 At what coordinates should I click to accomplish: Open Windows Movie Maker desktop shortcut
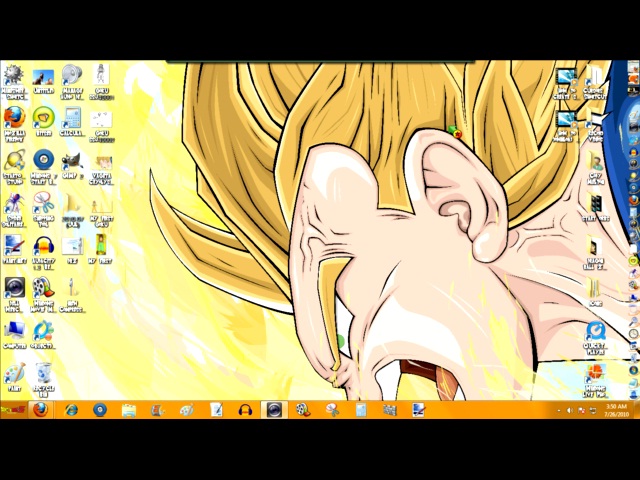coord(43,294)
